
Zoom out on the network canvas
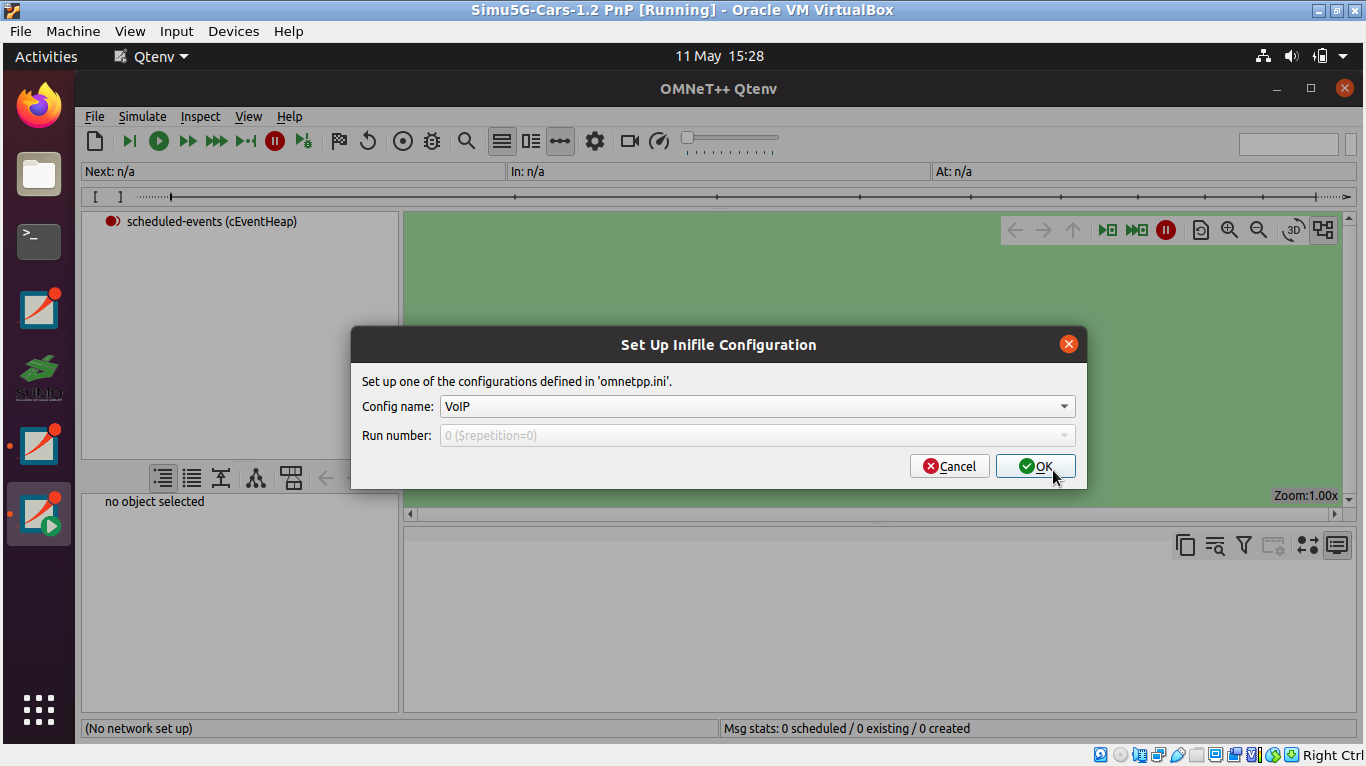pos(1259,230)
